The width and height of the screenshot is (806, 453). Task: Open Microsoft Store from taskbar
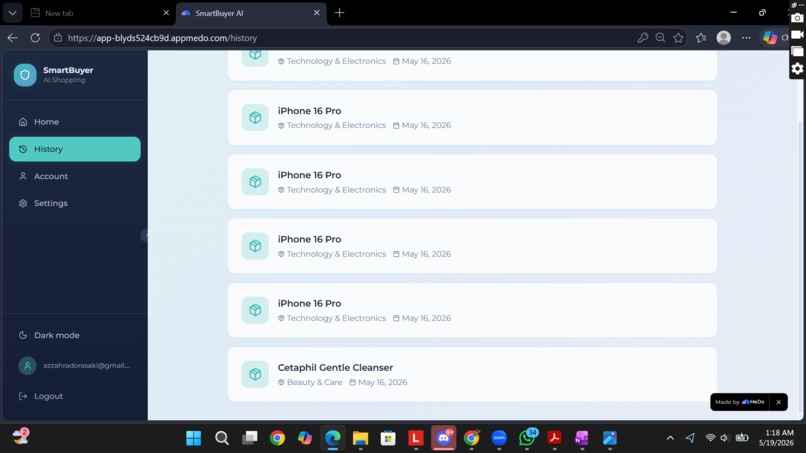(388, 438)
